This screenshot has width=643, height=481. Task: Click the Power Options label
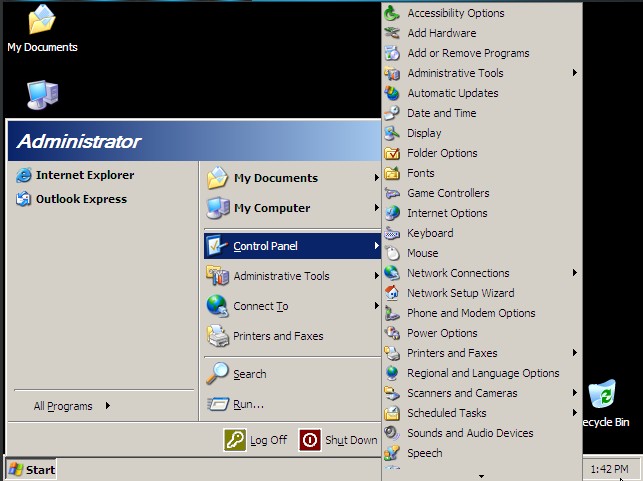(442, 333)
